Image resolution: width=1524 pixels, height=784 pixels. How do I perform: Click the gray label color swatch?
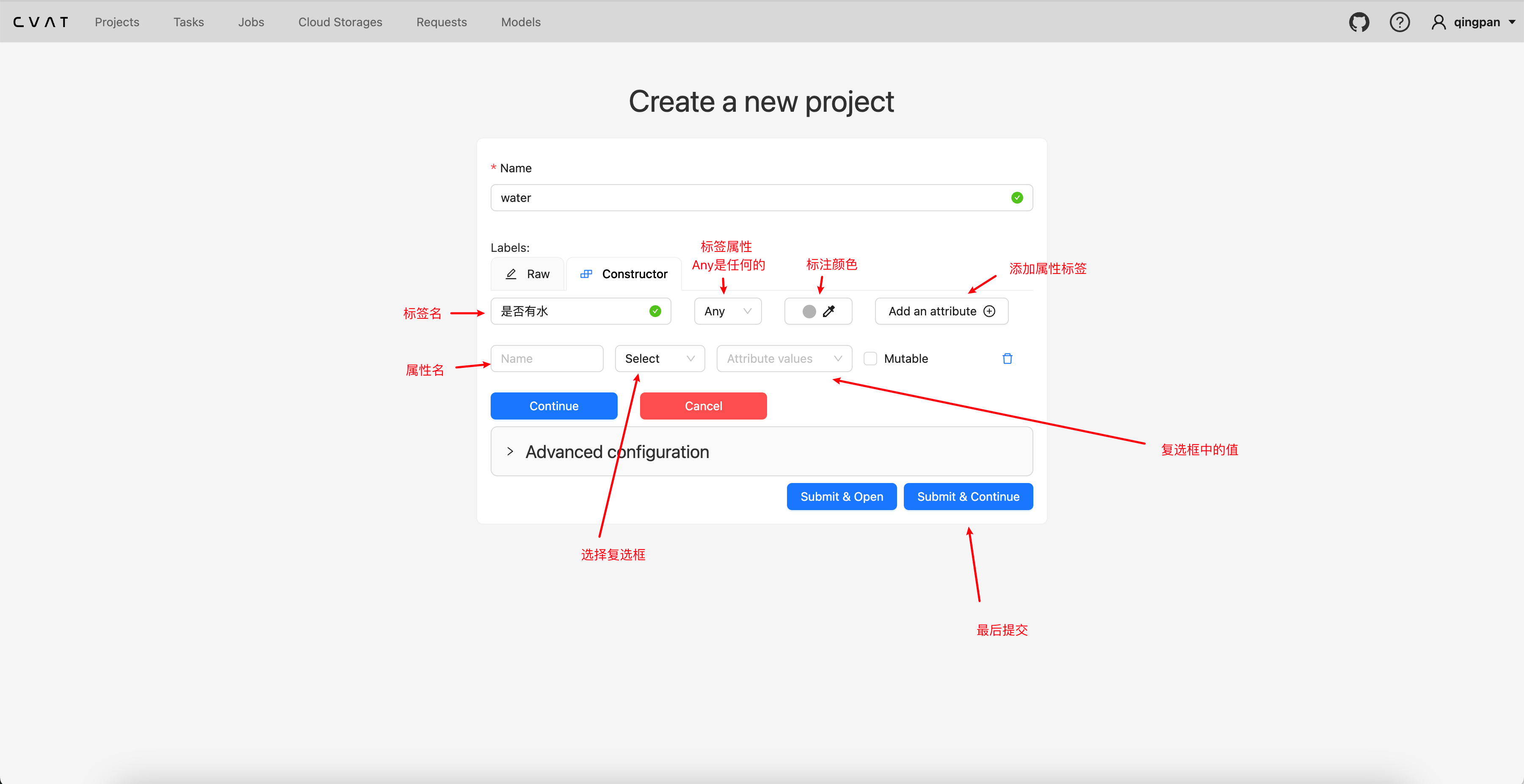click(x=809, y=311)
